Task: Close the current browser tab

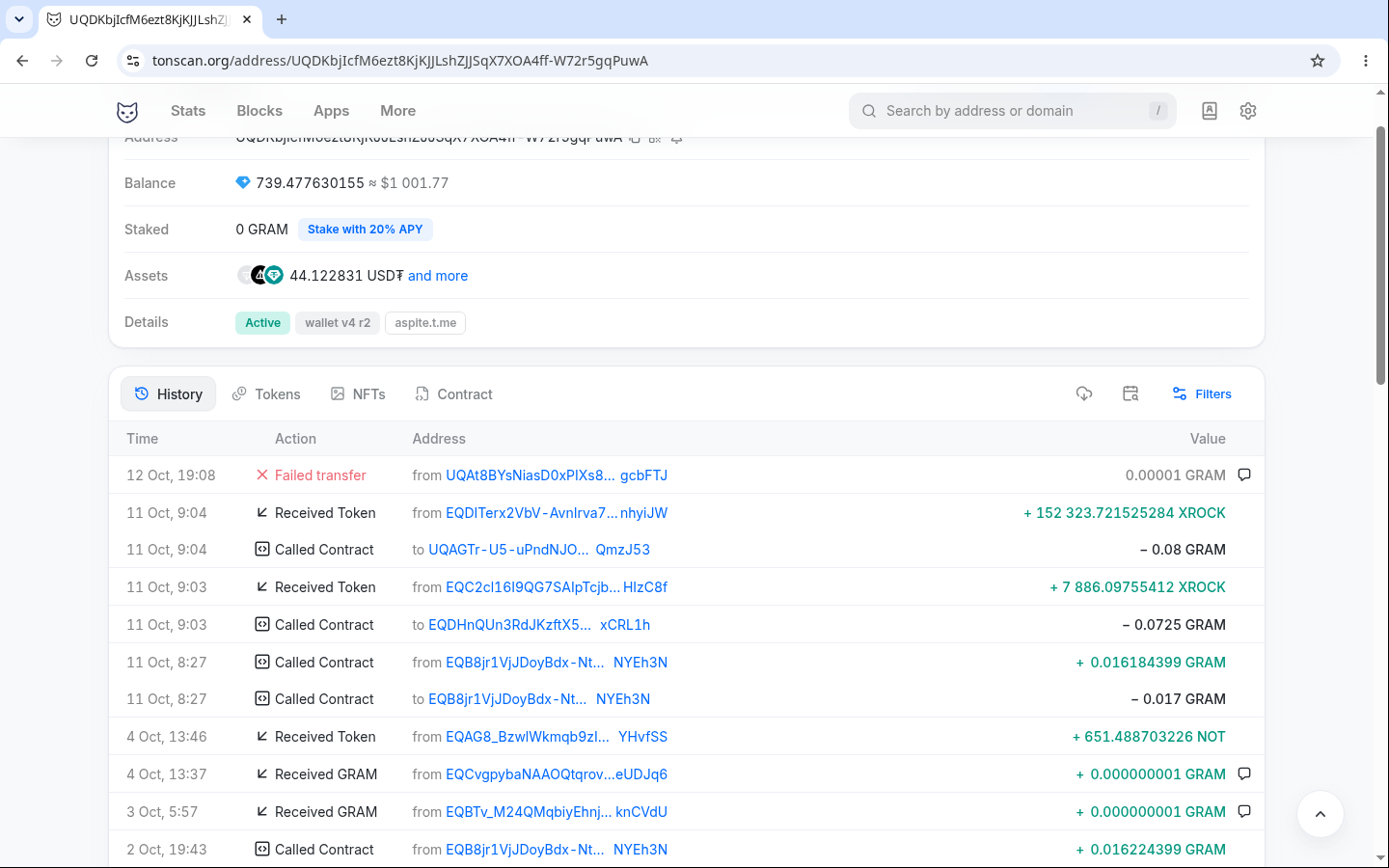Action: pos(247,19)
